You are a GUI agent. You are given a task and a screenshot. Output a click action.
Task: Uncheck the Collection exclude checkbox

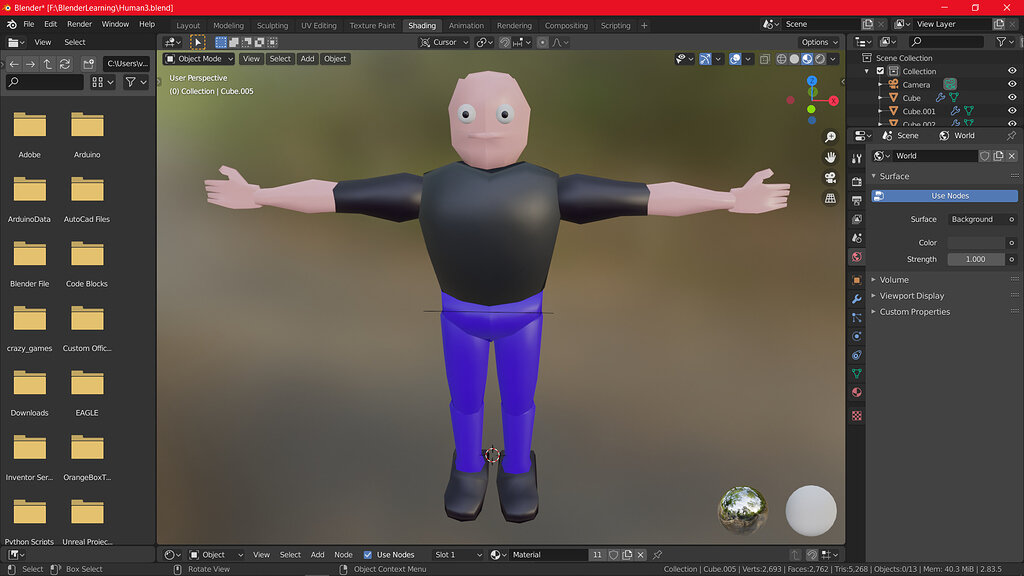point(880,71)
